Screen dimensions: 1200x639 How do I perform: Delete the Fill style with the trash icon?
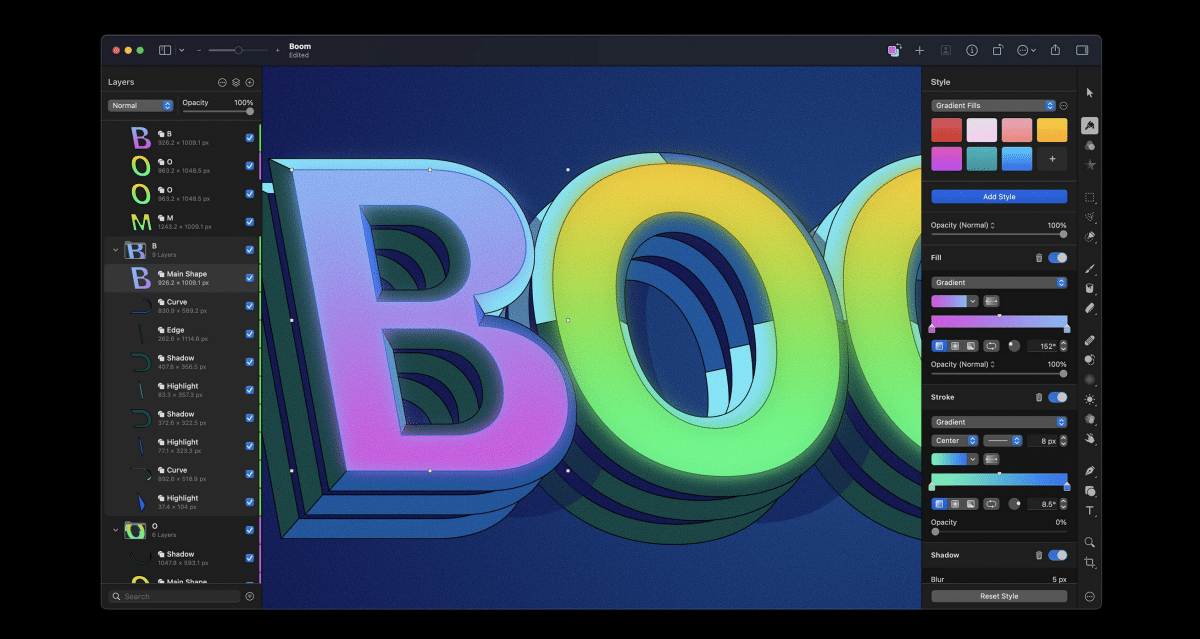[1038, 258]
